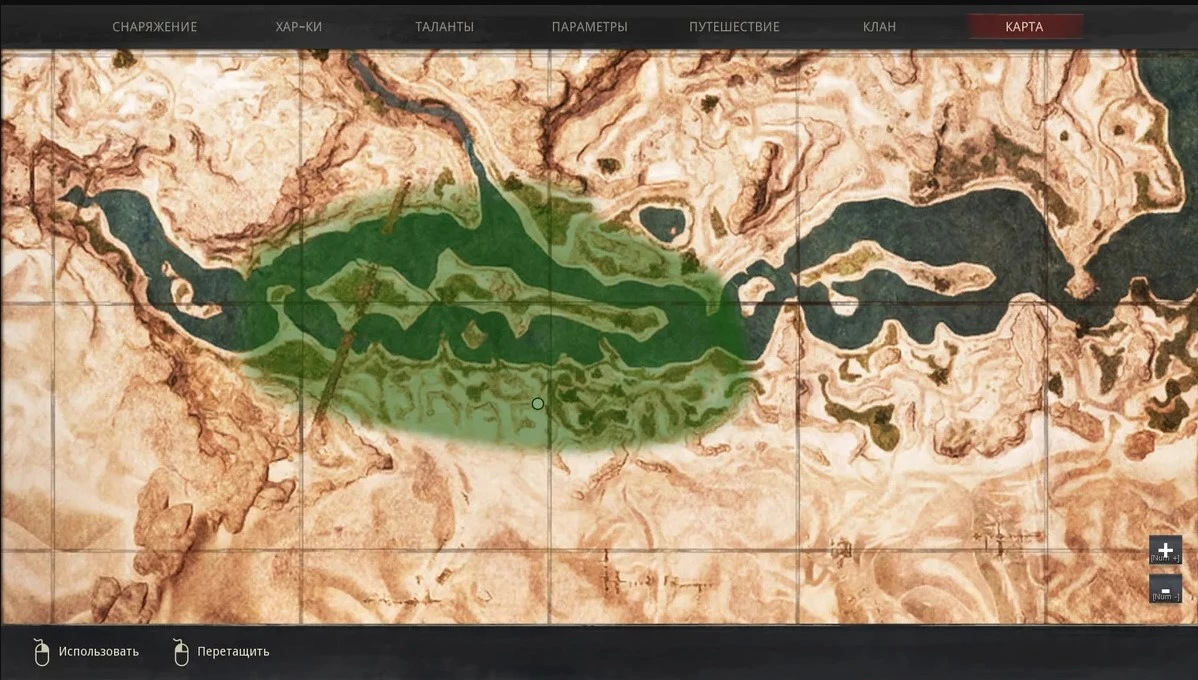The height and width of the screenshot is (680, 1198).
Task: Zoom in the map with plus button
Action: 1165,550
